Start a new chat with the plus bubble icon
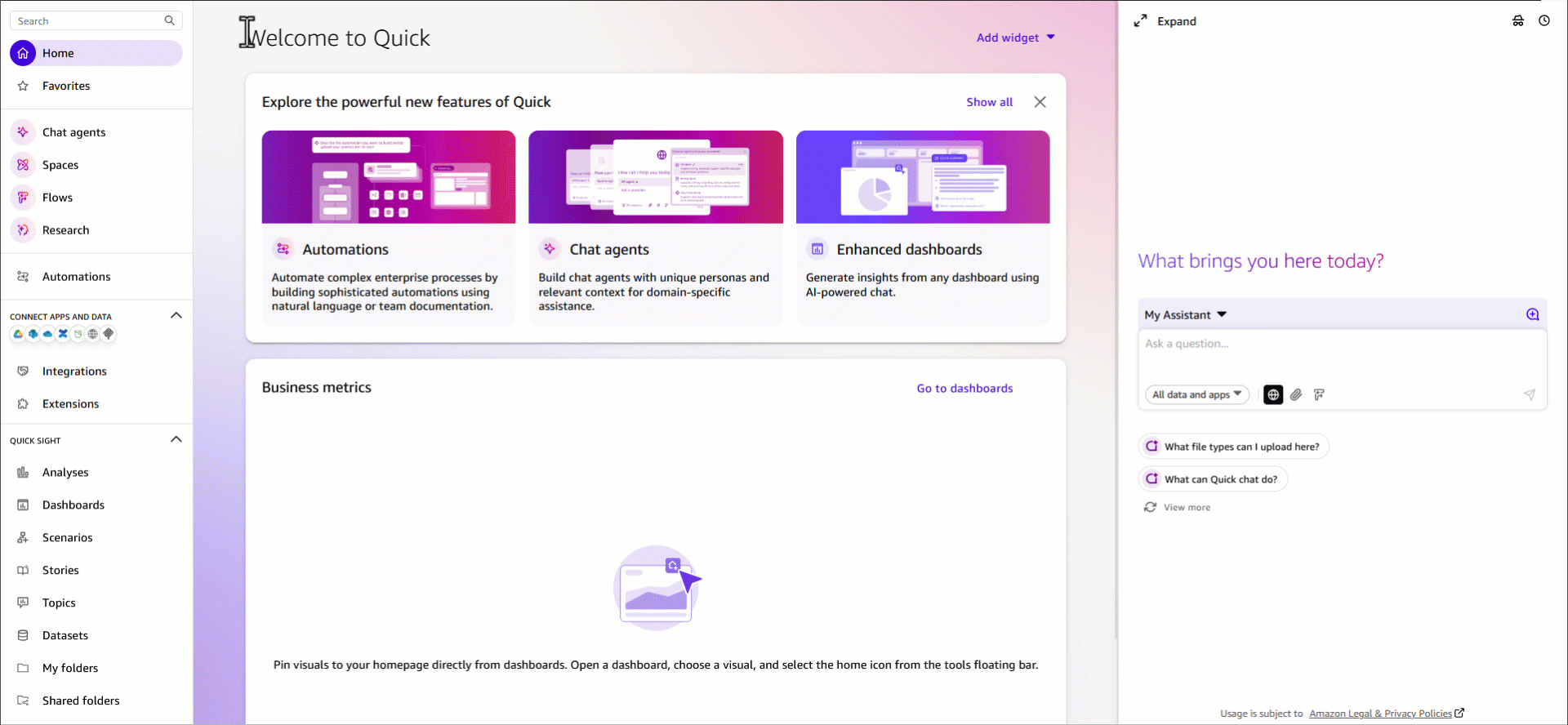1568x725 pixels. pyautogui.click(x=1532, y=315)
